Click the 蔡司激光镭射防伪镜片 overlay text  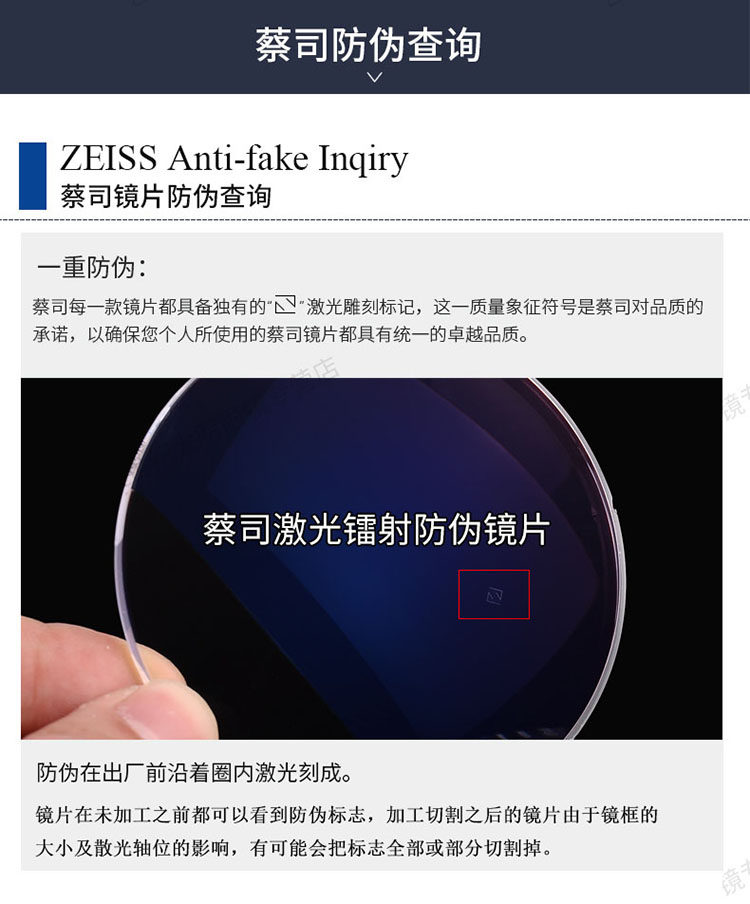click(x=376, y=529)
